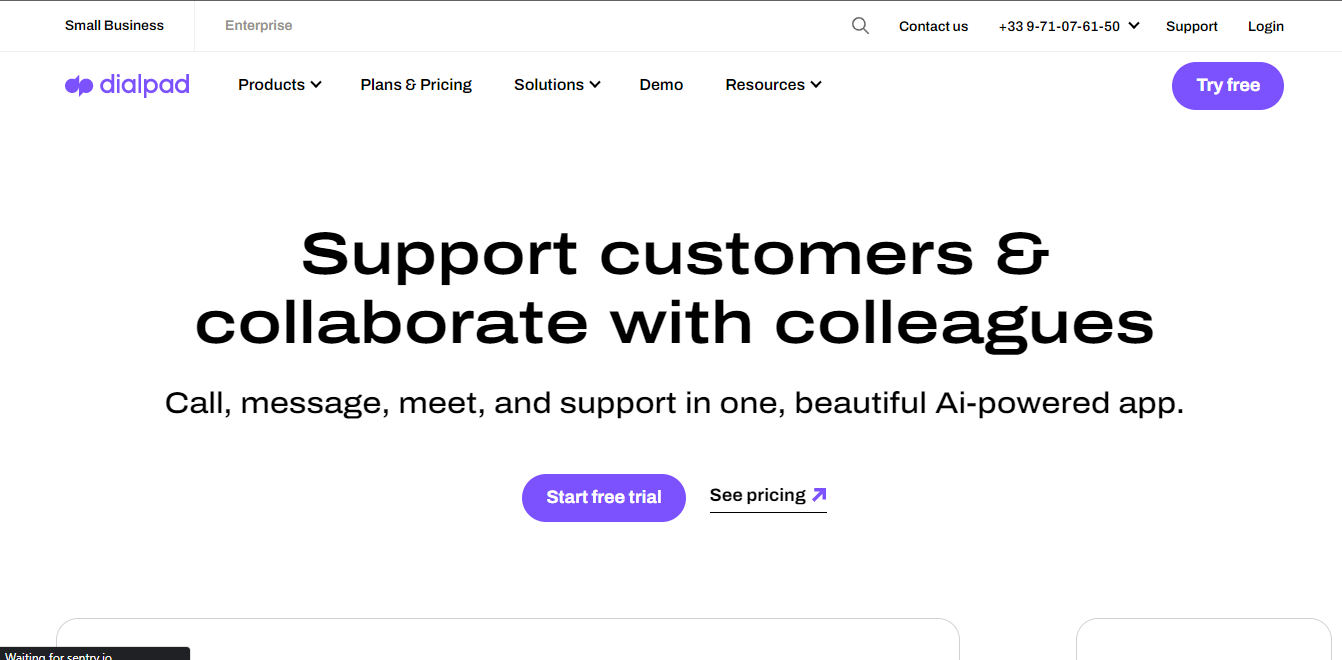Click the +33 9-71-07-61-50 phone number
The height and width of the screenshot is (660, 1342).
click(1058, 27)
